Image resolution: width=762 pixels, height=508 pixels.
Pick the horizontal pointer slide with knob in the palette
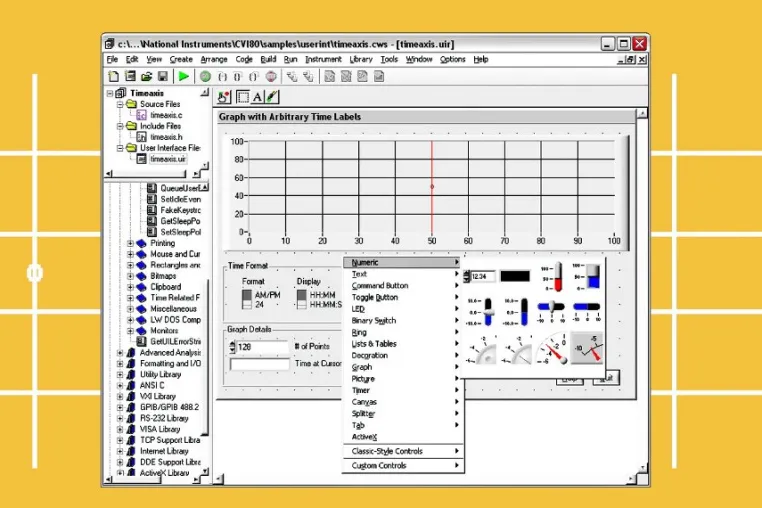tap(552, 312)
